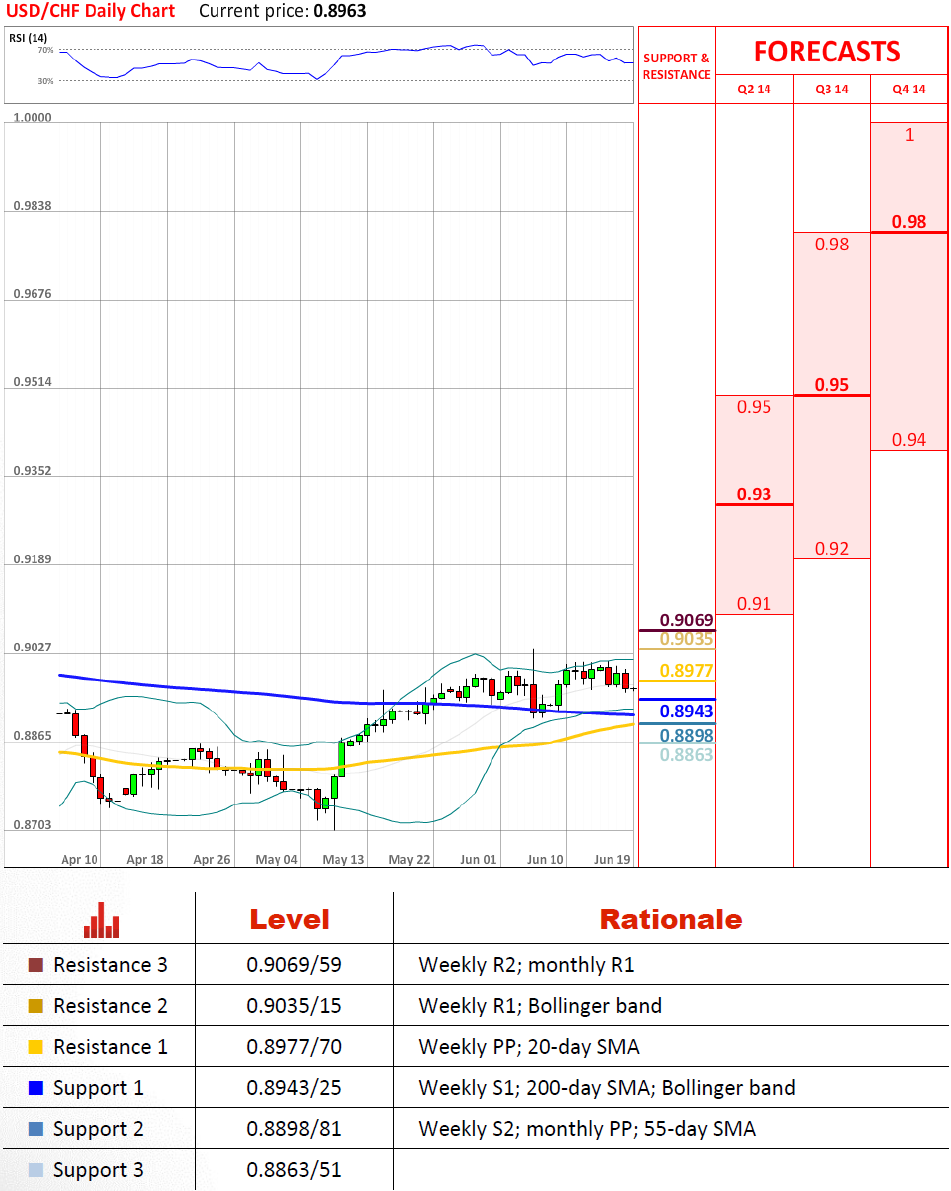
Task: Click the RSI 70% threshold label
Action: pos(46,50)
